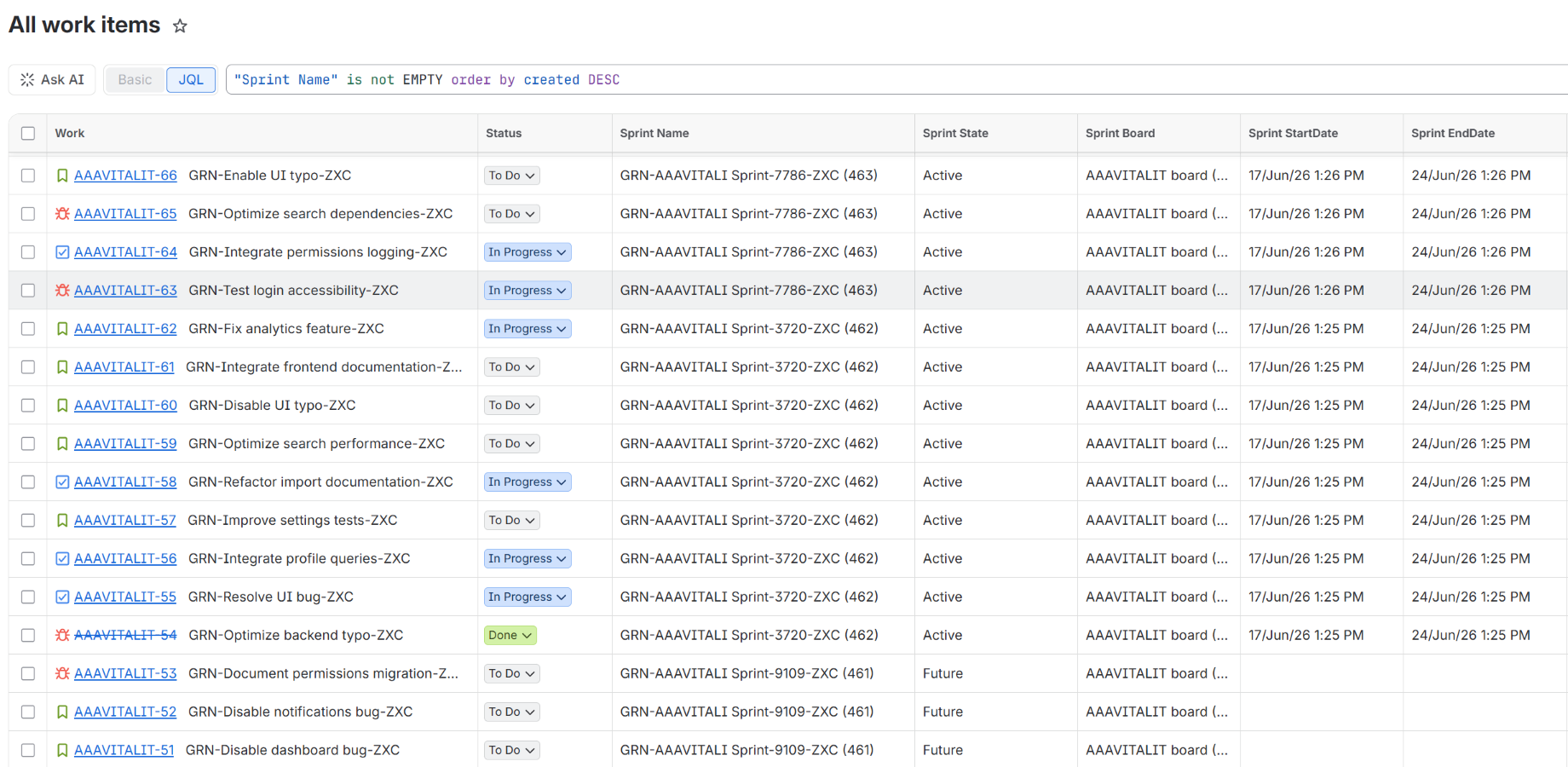
Task: Click story icon for AAAVITALIT-61
Action: click(x=62, y=367)
